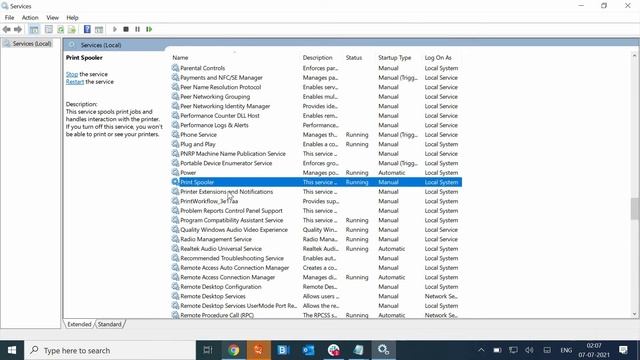Open the notification center icon
640x360 pixels.
[623, 350]
